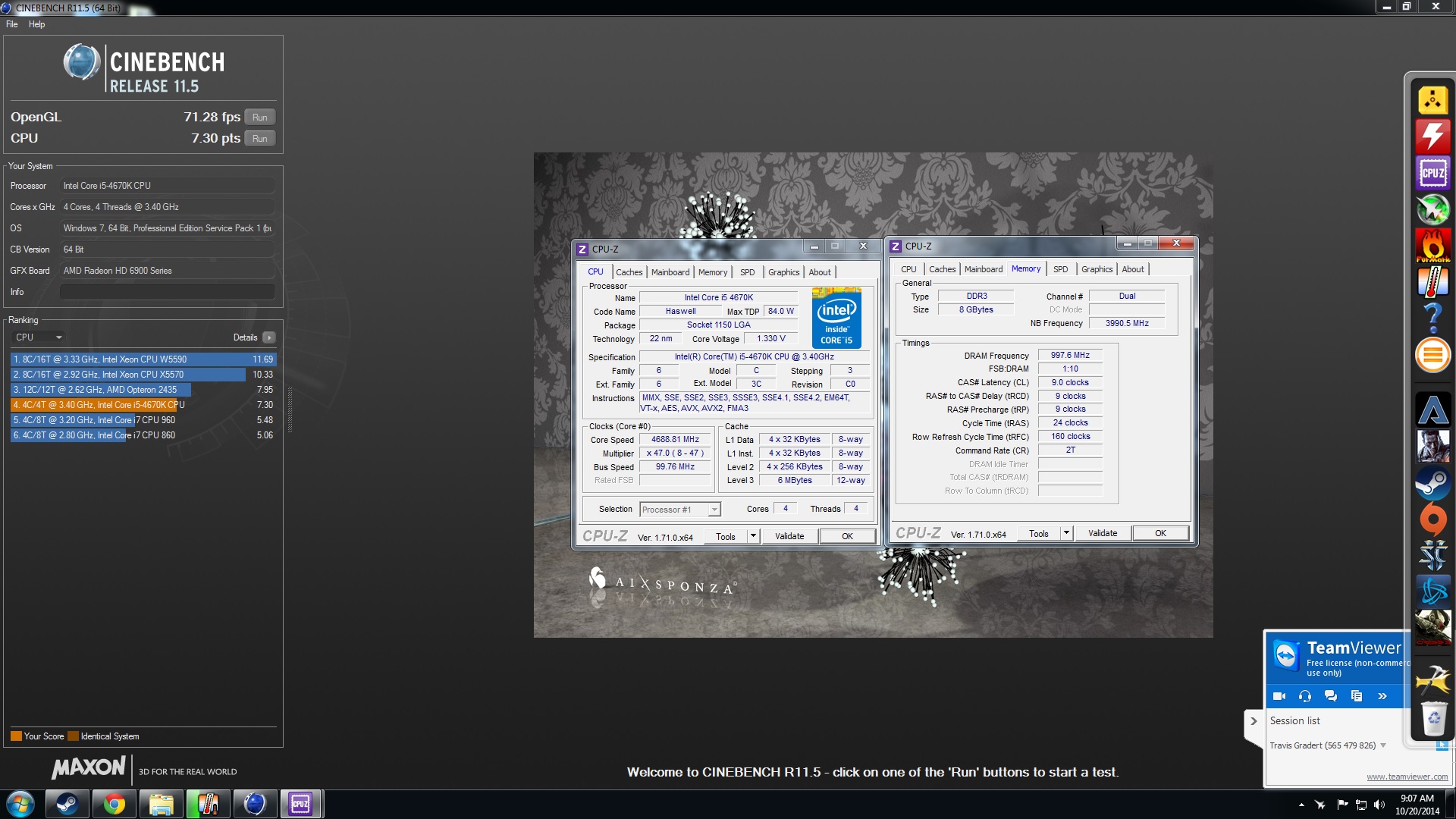Open the Recycle Bin dock icon
Screen dimensions: 1456x819
(x=1432, y=718)
